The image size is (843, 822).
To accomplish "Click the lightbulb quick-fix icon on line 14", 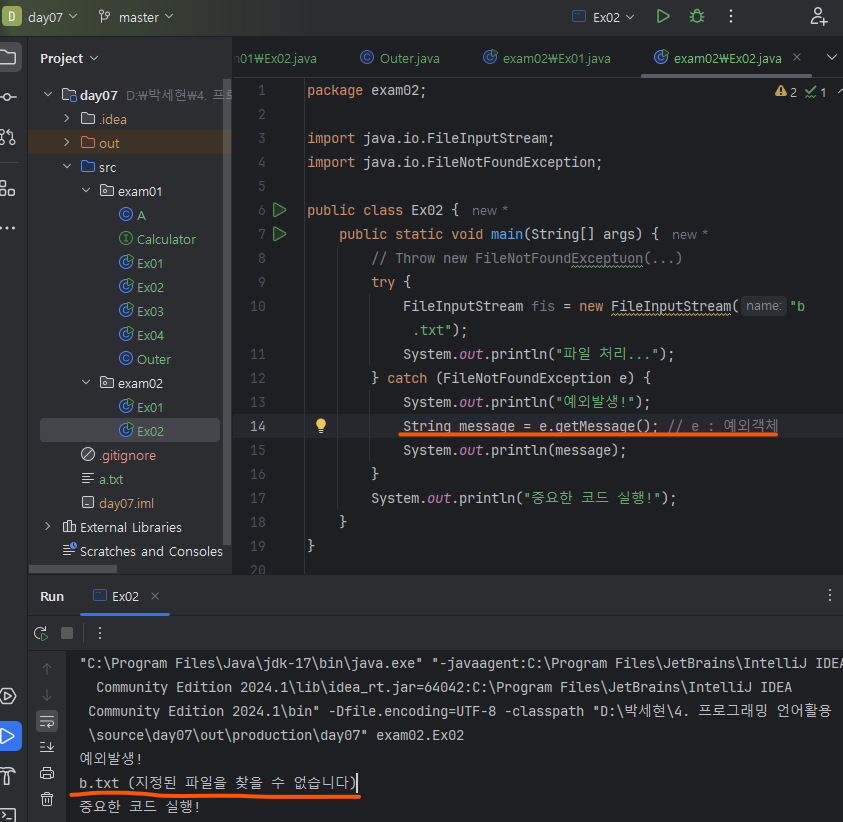I will click(321, 426).
